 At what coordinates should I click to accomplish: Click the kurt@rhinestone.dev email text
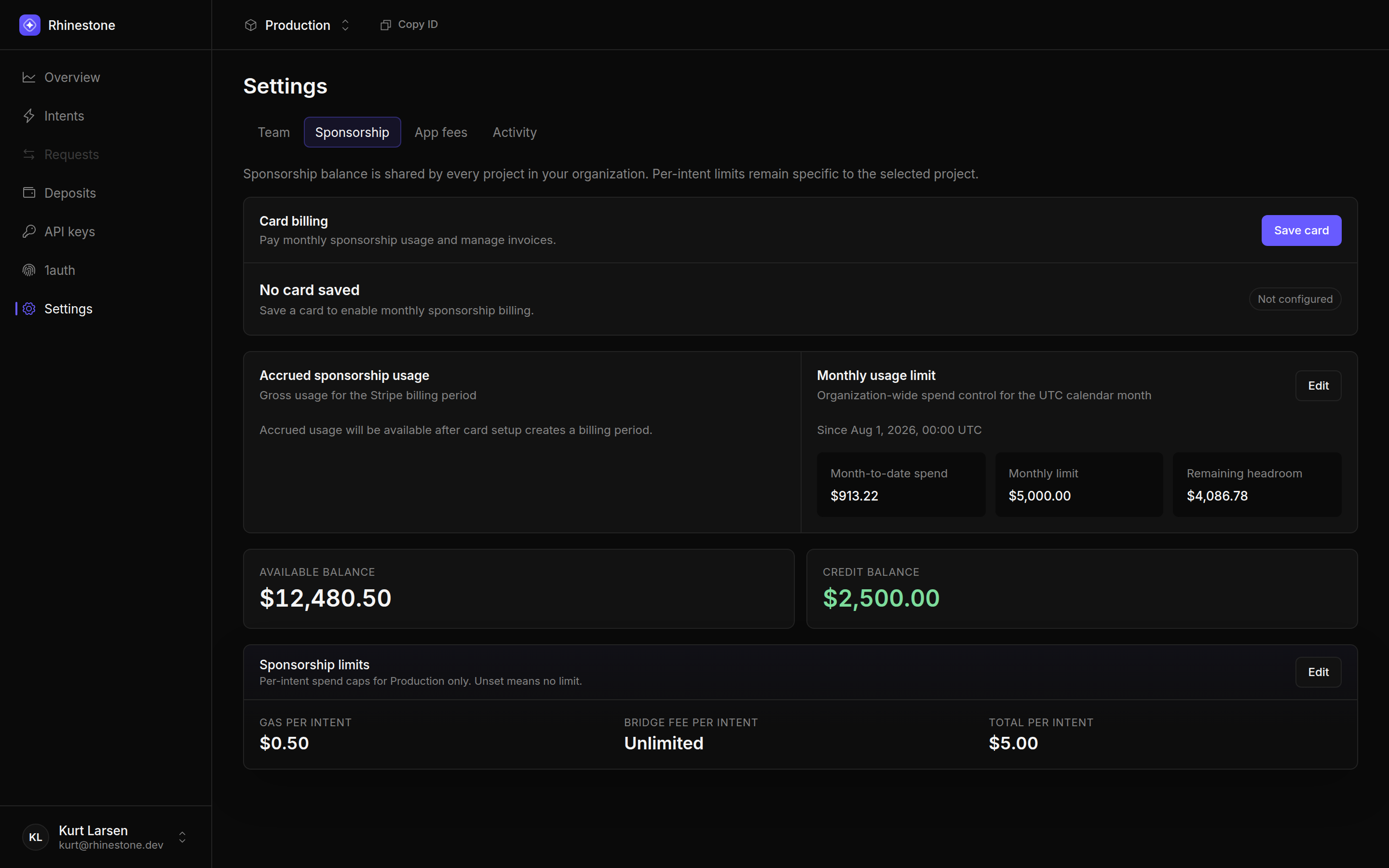(111, 845)
